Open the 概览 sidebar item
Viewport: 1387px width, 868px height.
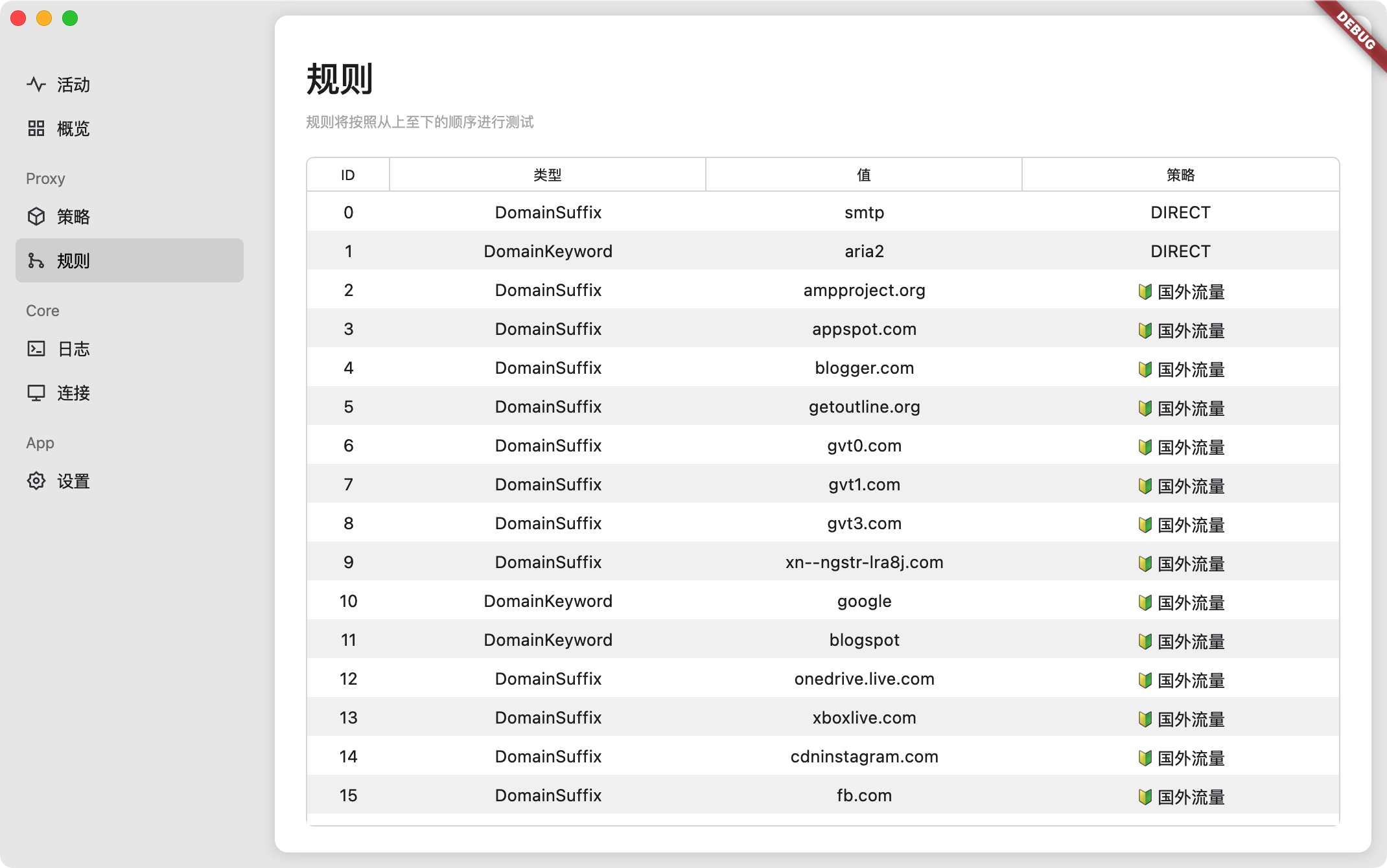73,128
